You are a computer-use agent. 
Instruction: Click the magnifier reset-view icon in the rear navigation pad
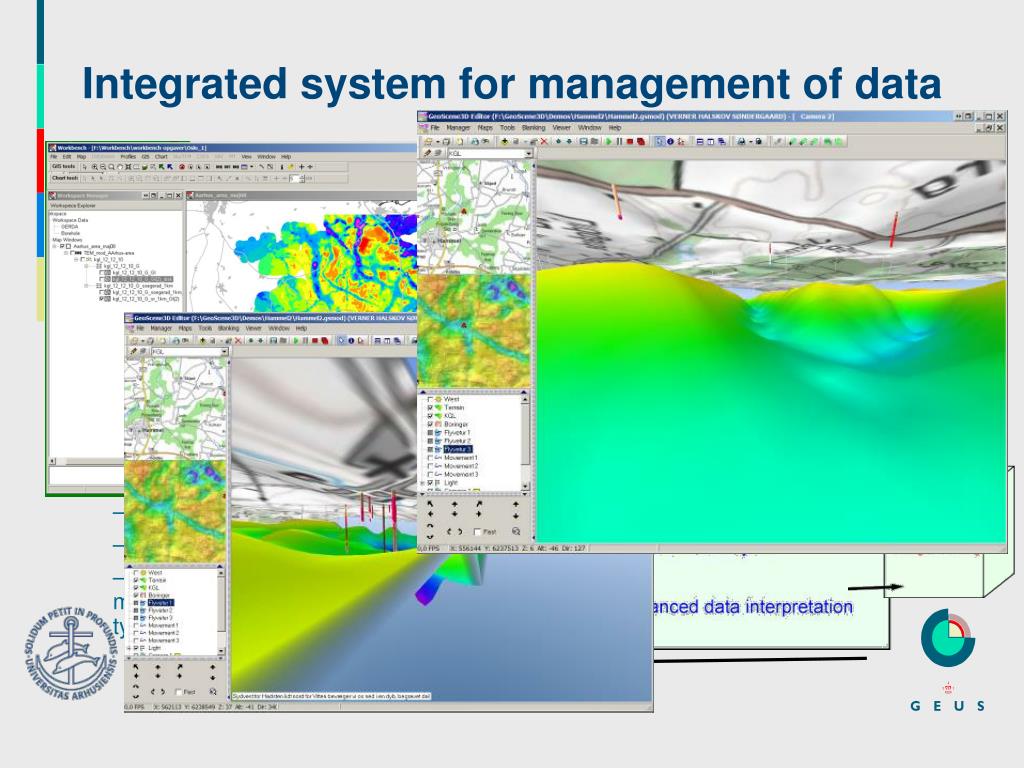[213, 691]
